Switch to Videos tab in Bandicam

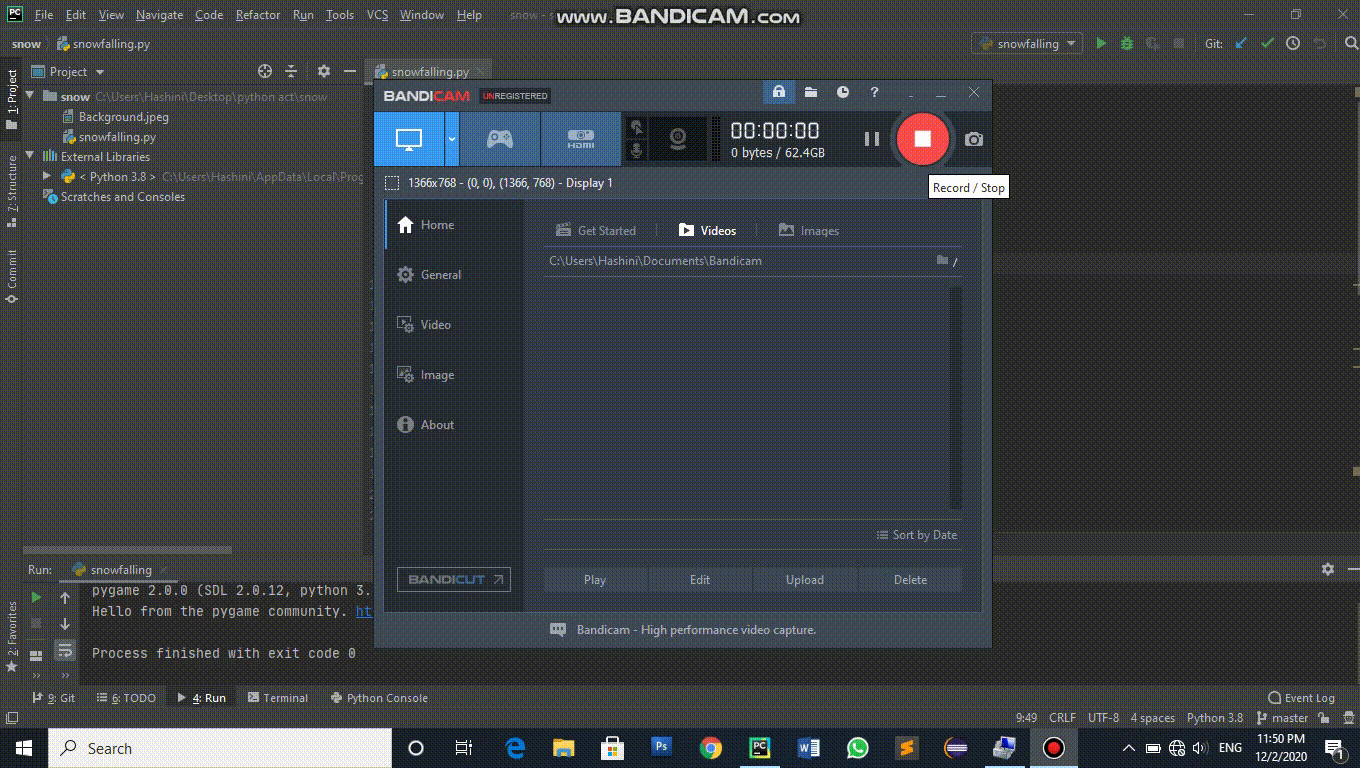coord(707,230)
